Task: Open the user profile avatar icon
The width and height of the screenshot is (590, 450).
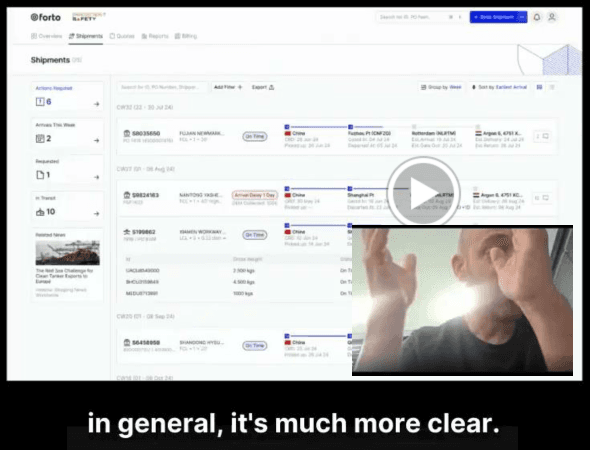Action: 552,17
